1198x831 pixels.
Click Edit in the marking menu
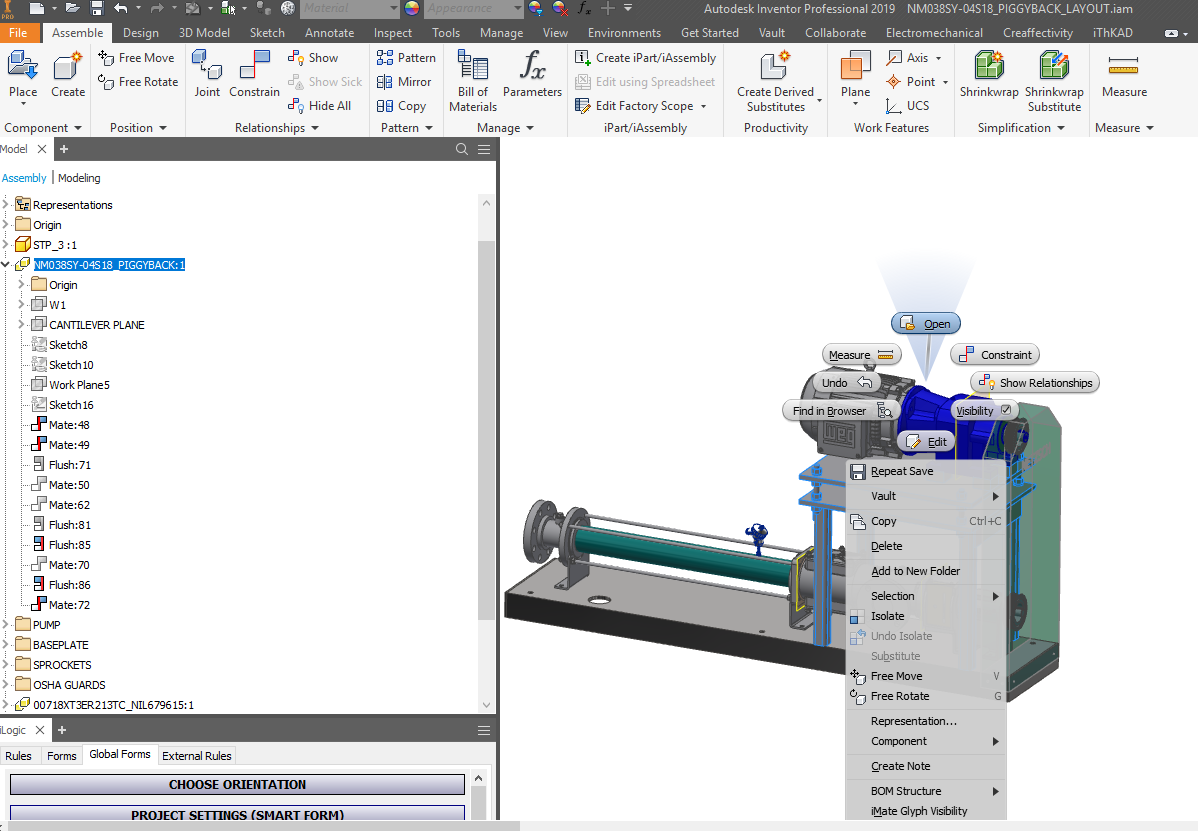(x=926, y=441)
